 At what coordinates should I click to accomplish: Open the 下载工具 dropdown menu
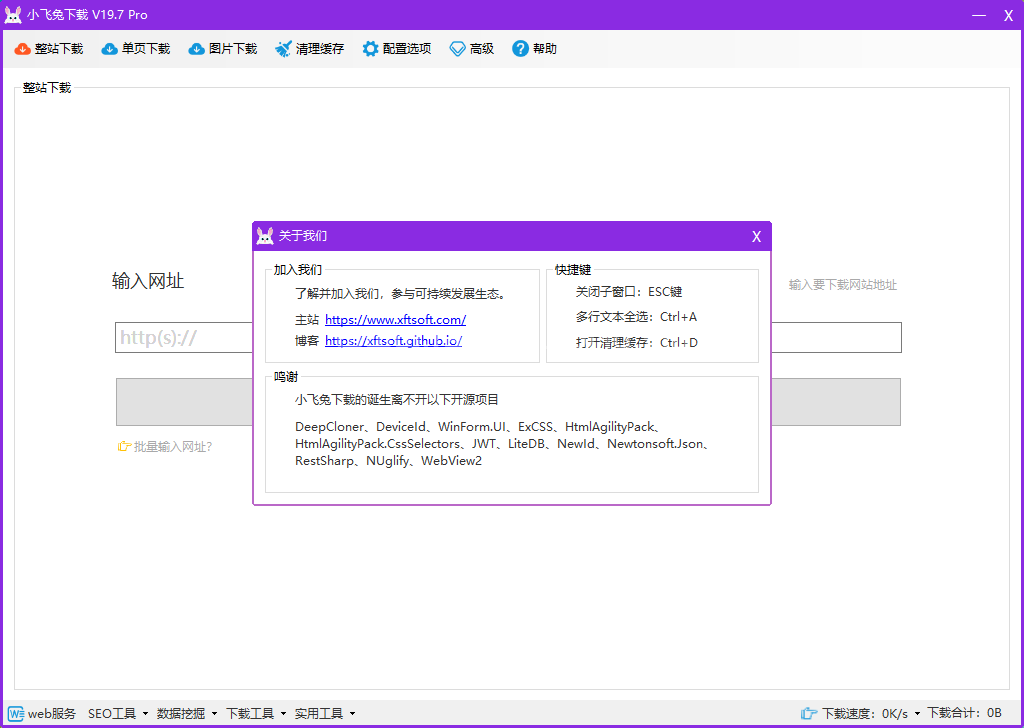click(256, 713)
